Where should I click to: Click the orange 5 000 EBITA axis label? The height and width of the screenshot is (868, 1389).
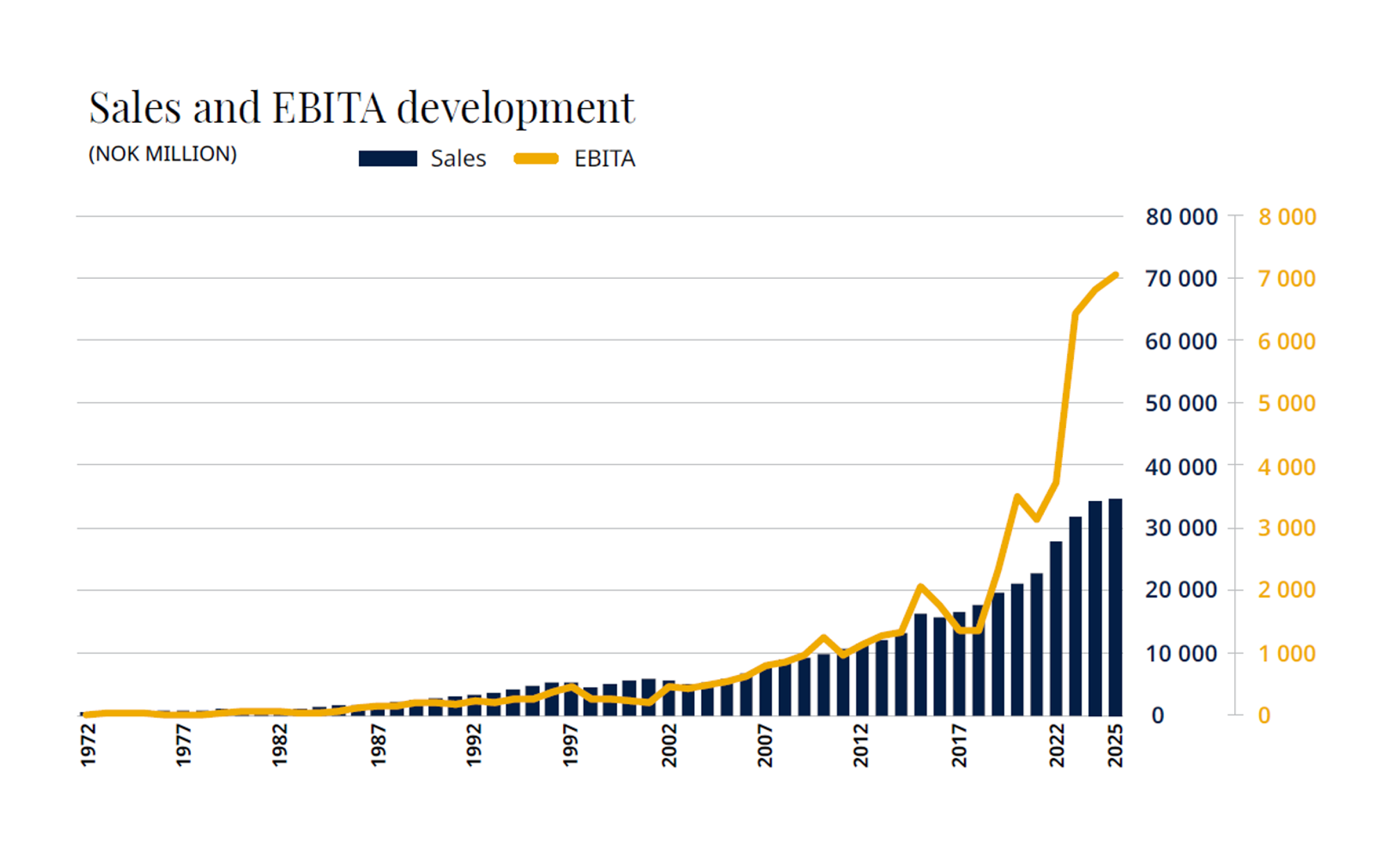click(1286, 403)
